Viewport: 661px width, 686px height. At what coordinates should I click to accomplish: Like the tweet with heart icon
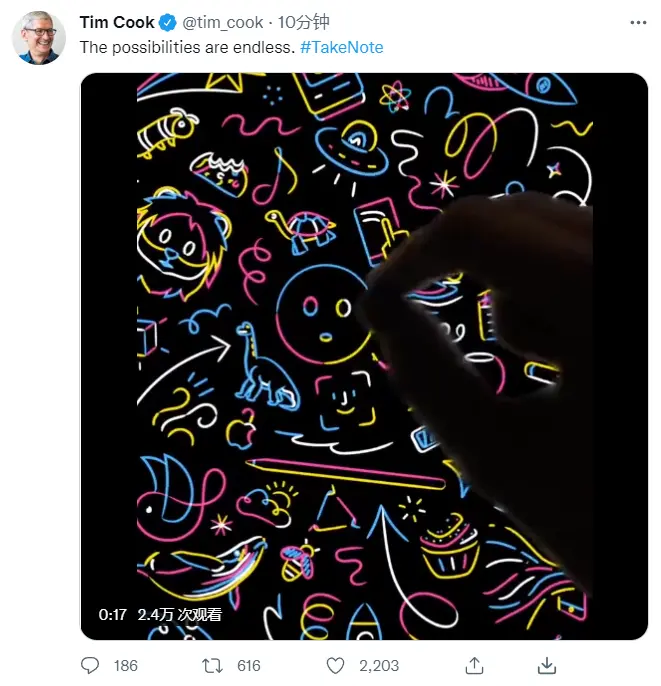[x=336, y=666]
